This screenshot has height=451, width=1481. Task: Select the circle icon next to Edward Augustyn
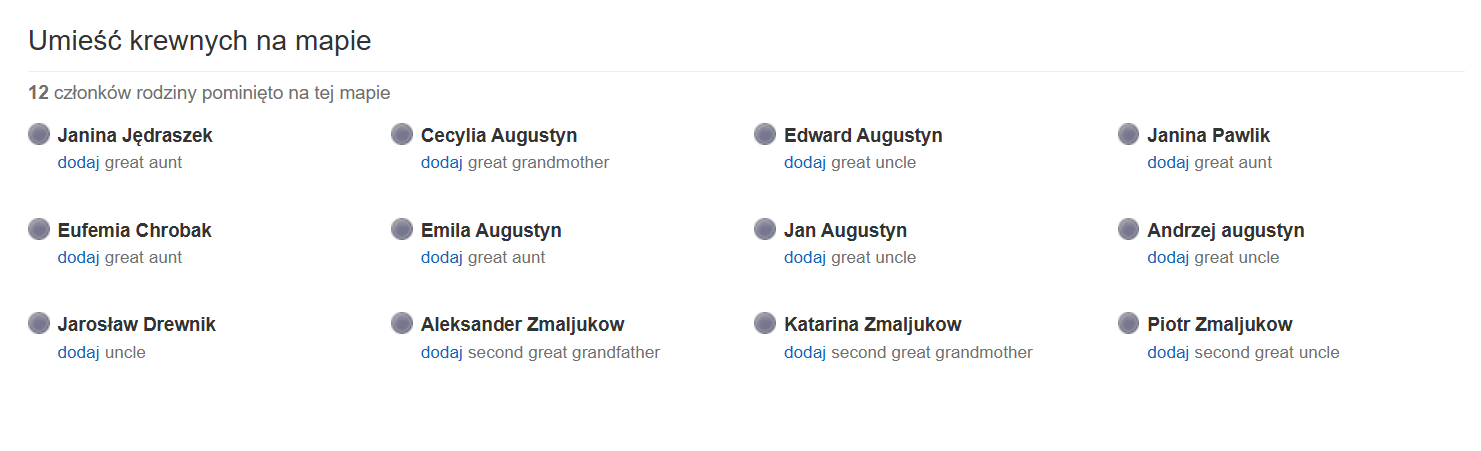[765, 134]
